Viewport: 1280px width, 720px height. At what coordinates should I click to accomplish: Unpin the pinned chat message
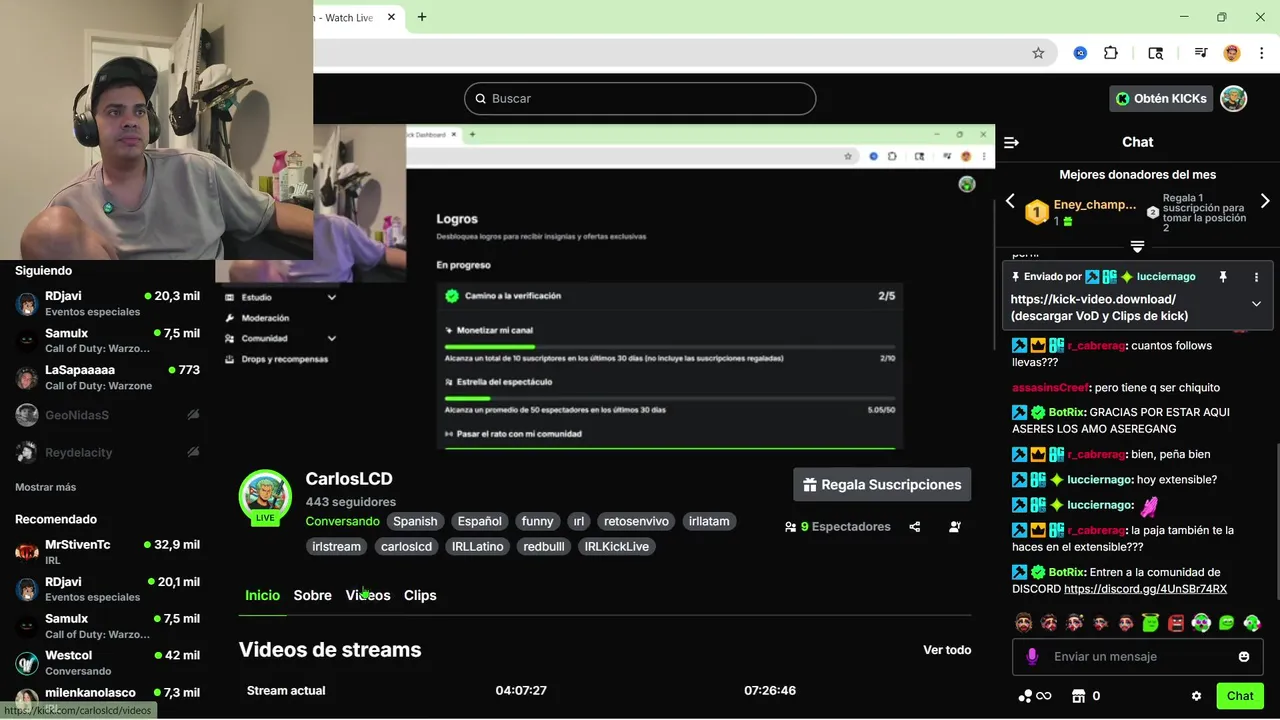(x=1223, y=277)
